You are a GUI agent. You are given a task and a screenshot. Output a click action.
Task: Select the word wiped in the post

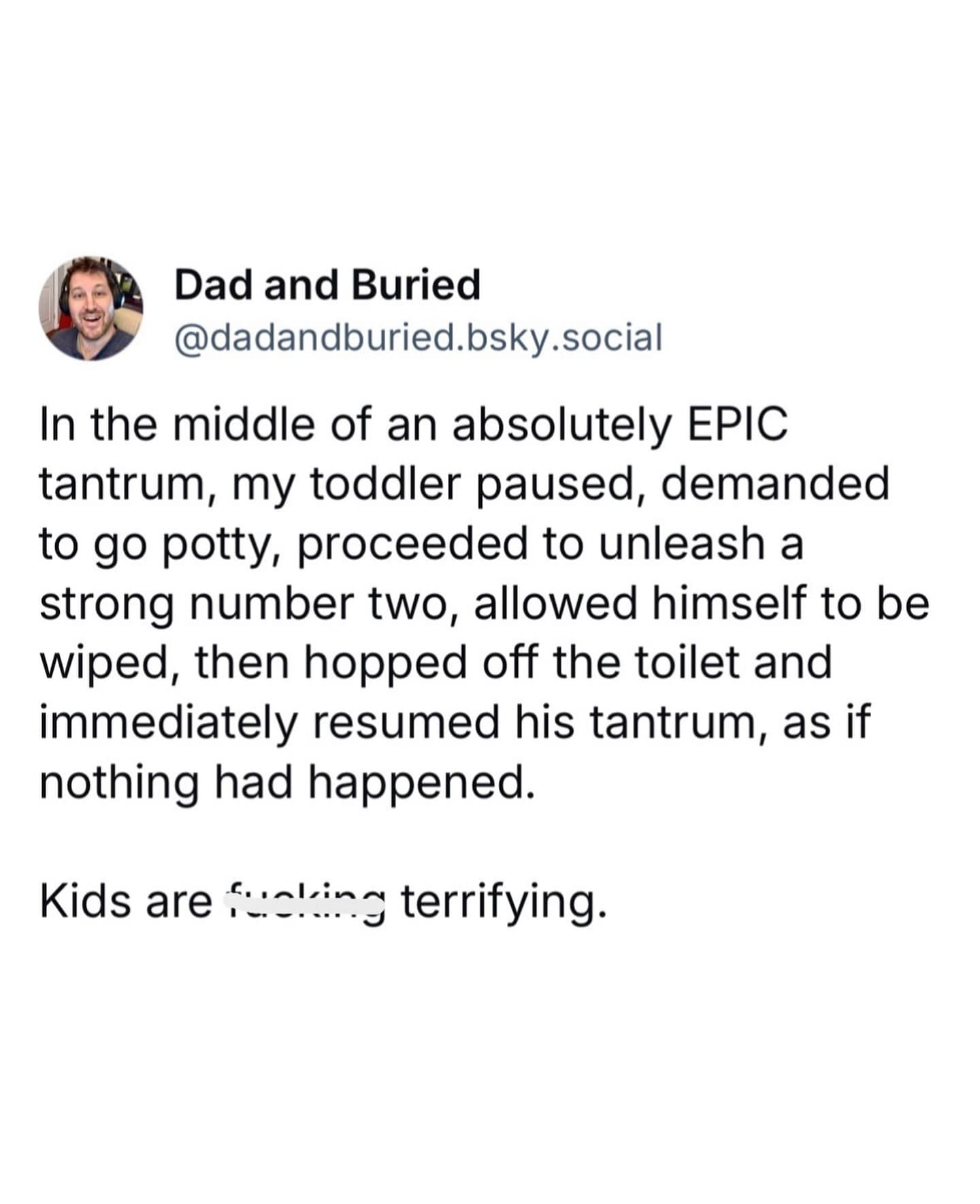(110, 663)
